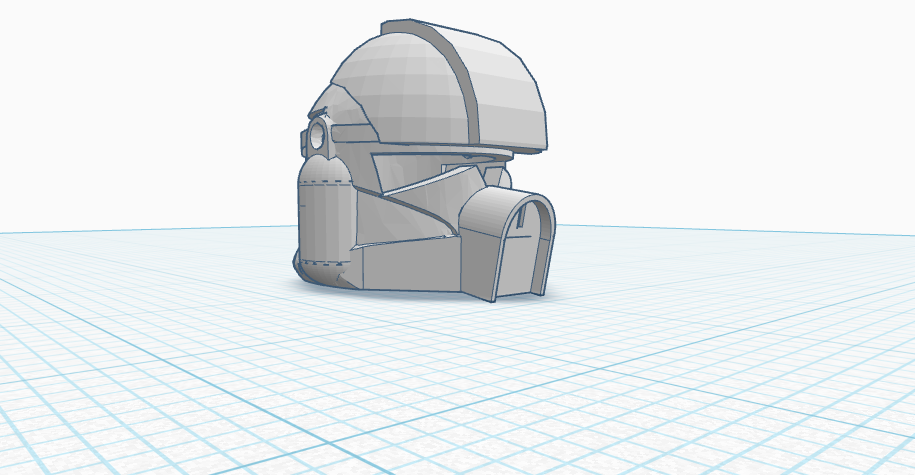Select the circular ring hole on helmet

[317, 137]
